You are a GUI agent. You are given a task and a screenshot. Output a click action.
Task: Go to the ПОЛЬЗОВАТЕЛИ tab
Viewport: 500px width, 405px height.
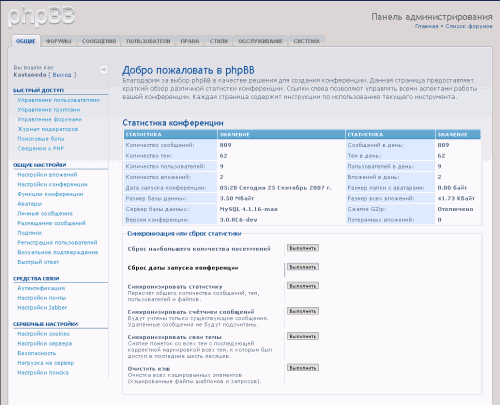point(148,41)
